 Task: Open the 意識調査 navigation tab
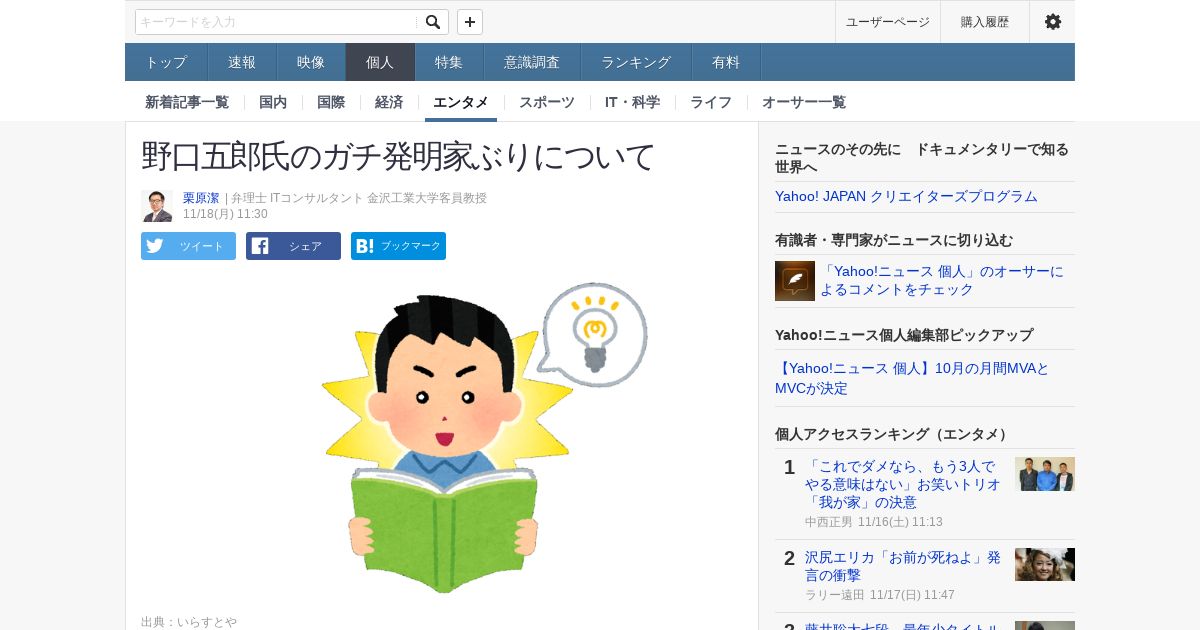[x=532, y=62]
